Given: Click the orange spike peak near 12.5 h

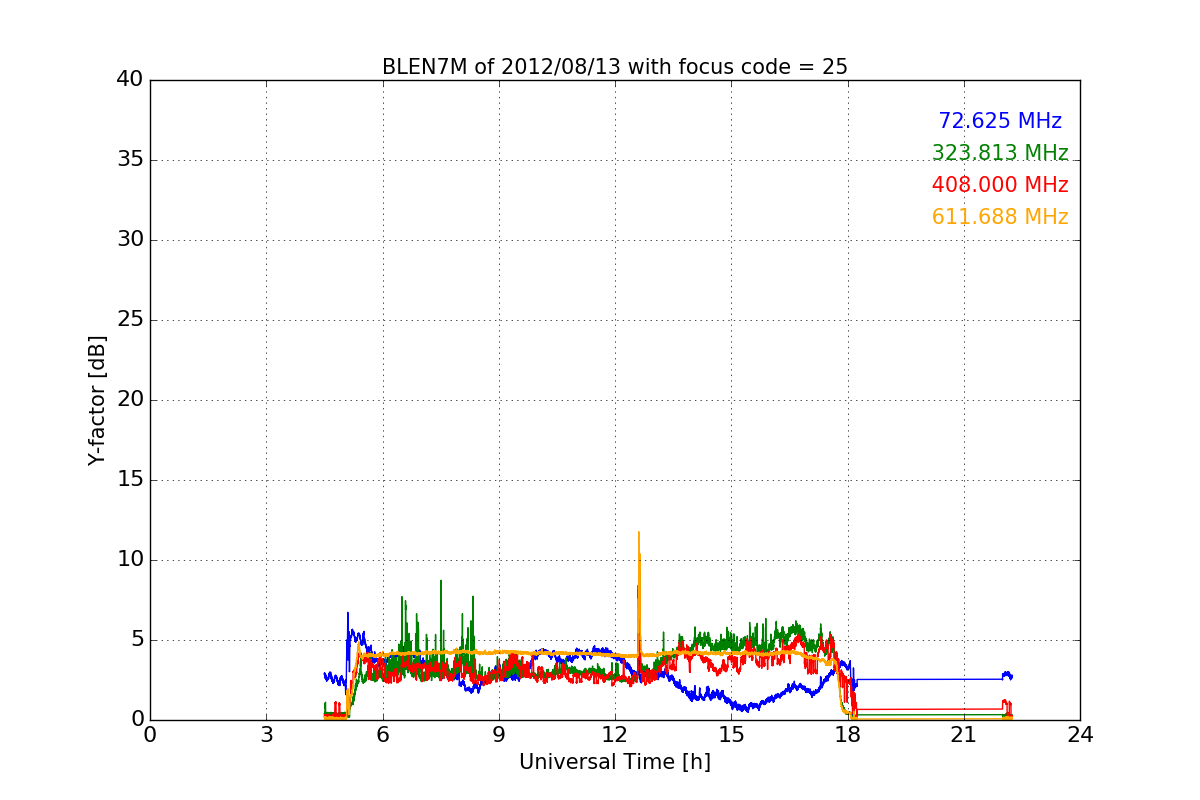Looking at the screenshot, I should point(639,533).
